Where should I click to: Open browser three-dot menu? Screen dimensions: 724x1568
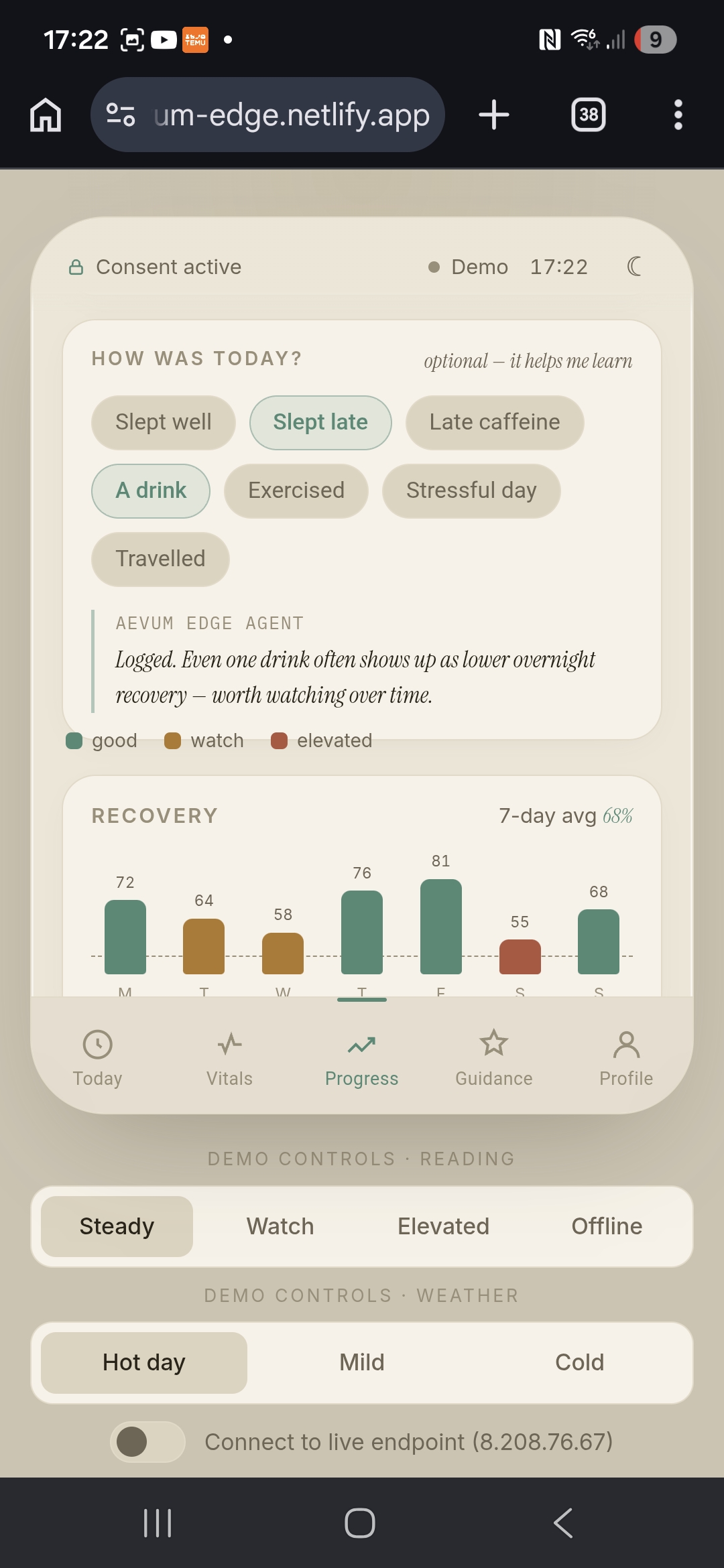click(678, 115)
